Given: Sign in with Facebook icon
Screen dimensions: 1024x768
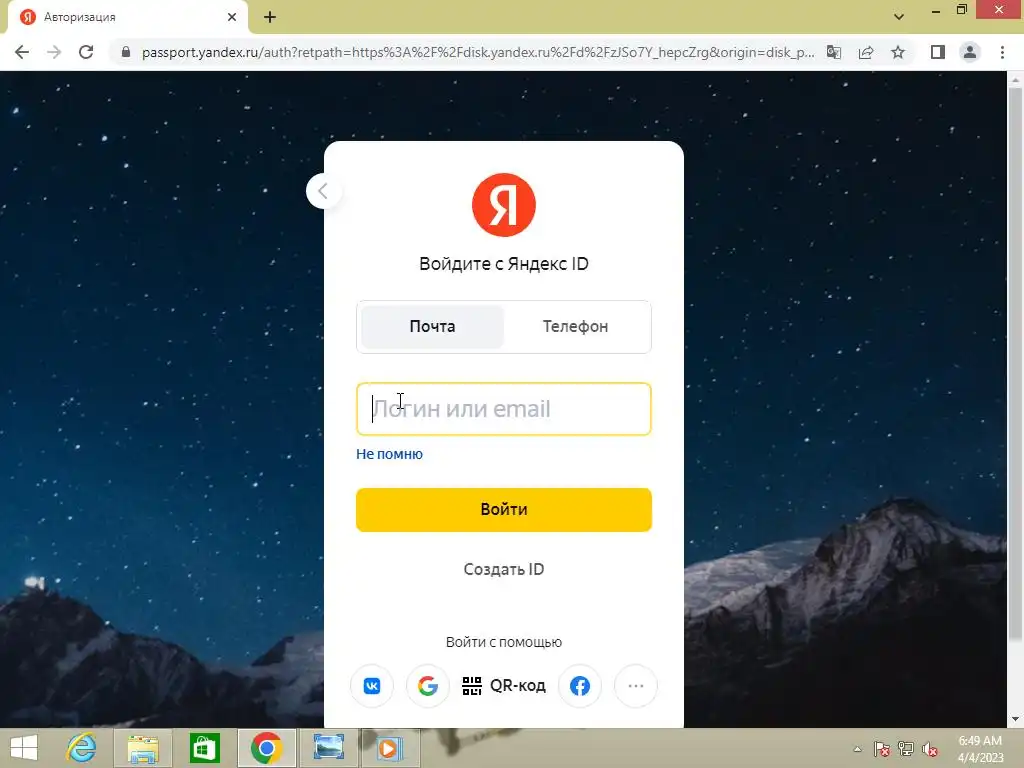Looking at the screenshot, I should (580, 686).
